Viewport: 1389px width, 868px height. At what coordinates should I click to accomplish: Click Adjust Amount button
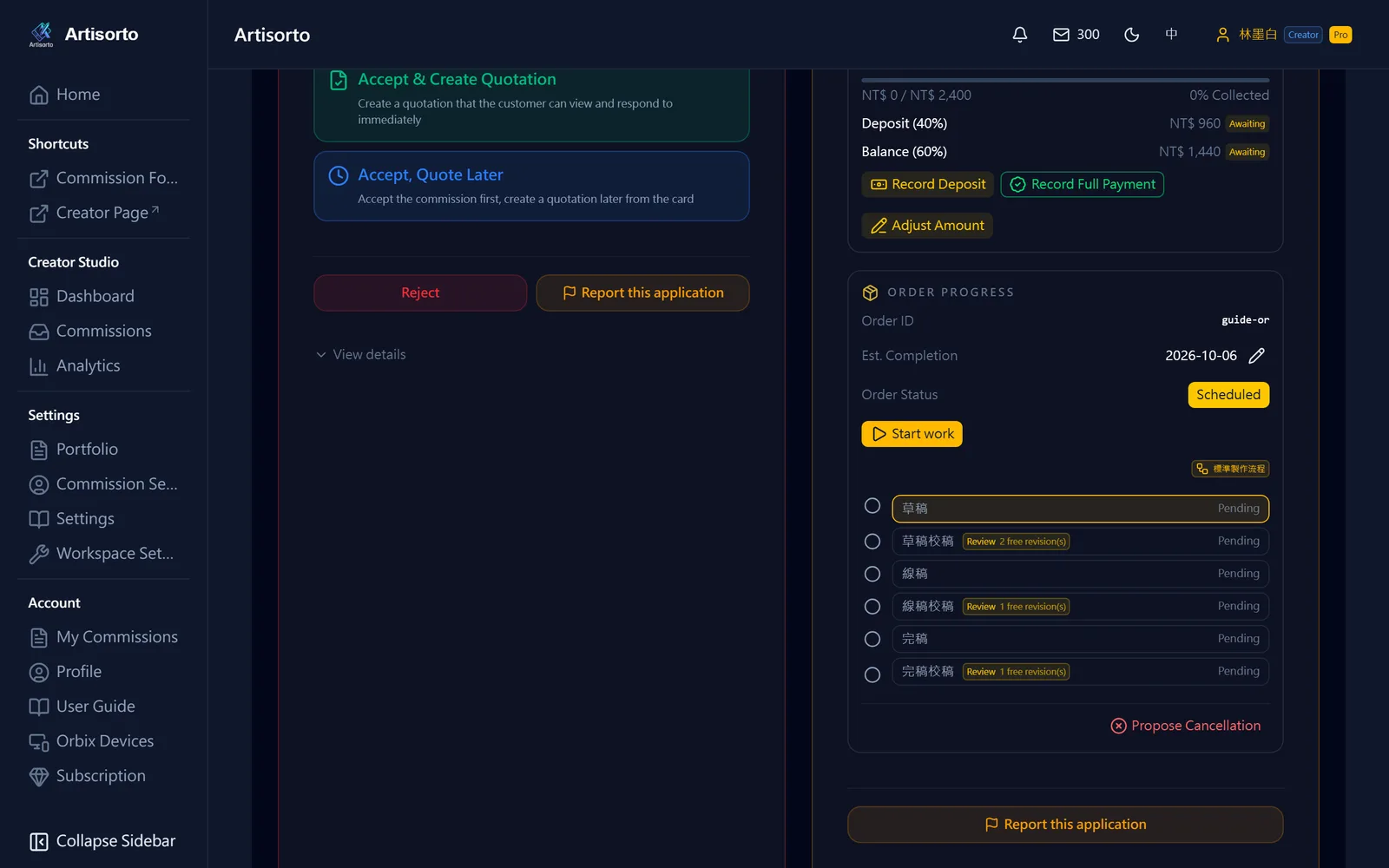point(927,226)
